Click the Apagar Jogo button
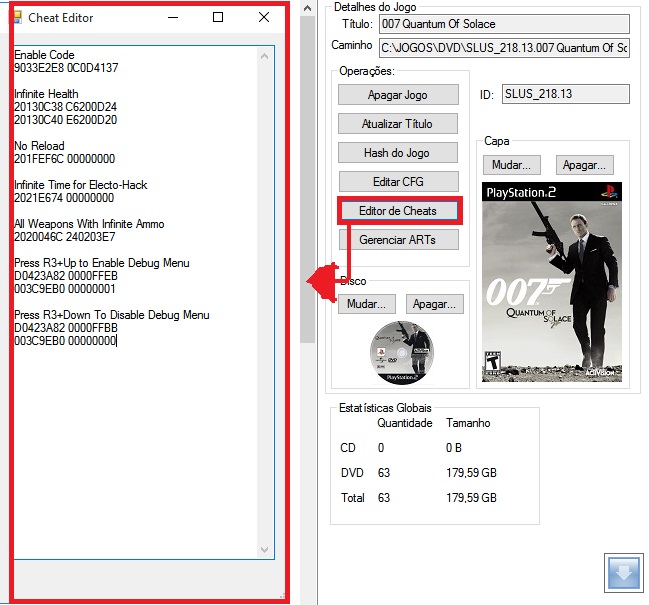Image resolution: width=649 pixels, height=605 pixels. [x=397, y=95]
